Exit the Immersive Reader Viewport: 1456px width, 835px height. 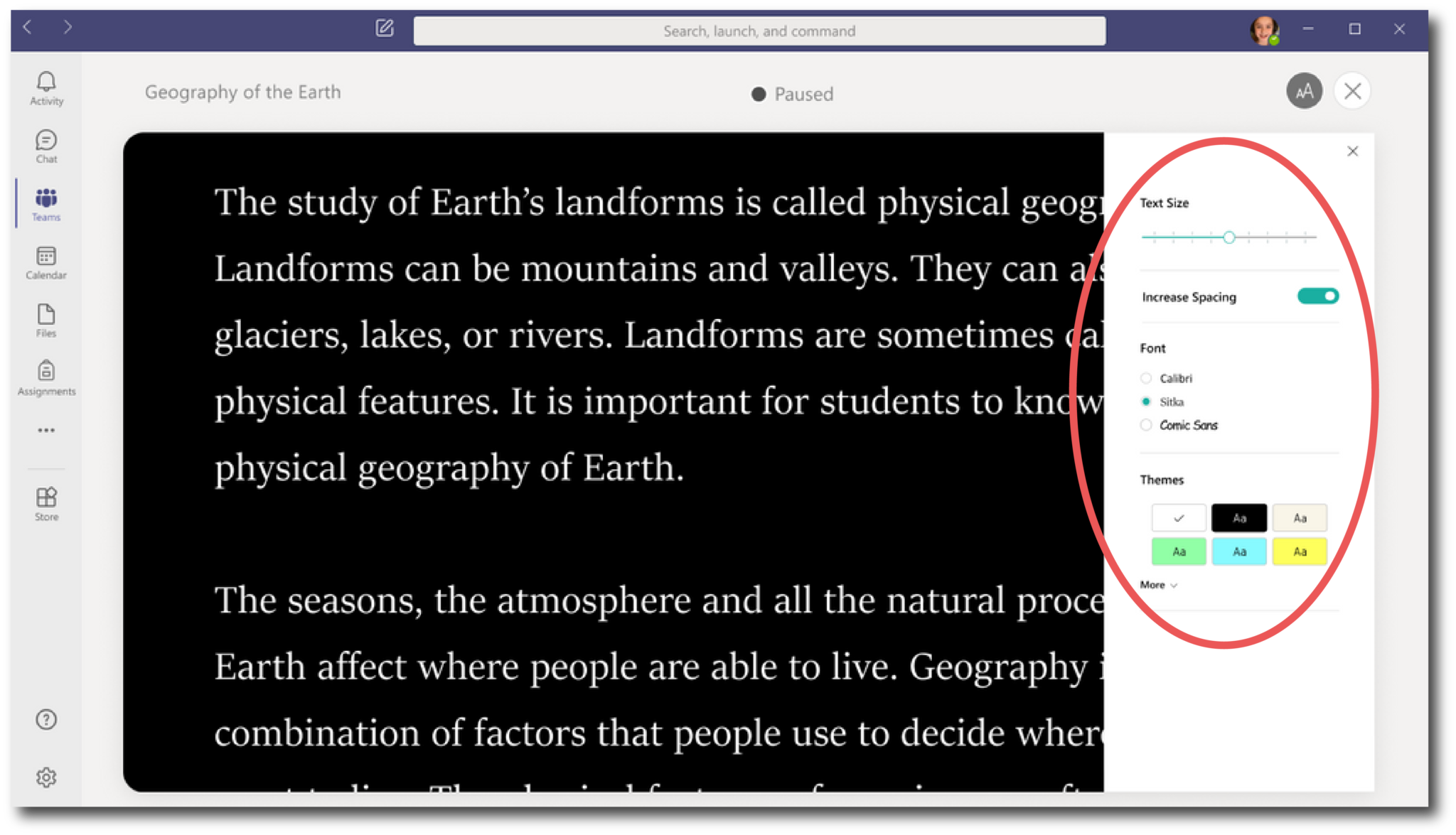tap(1352, 91)
